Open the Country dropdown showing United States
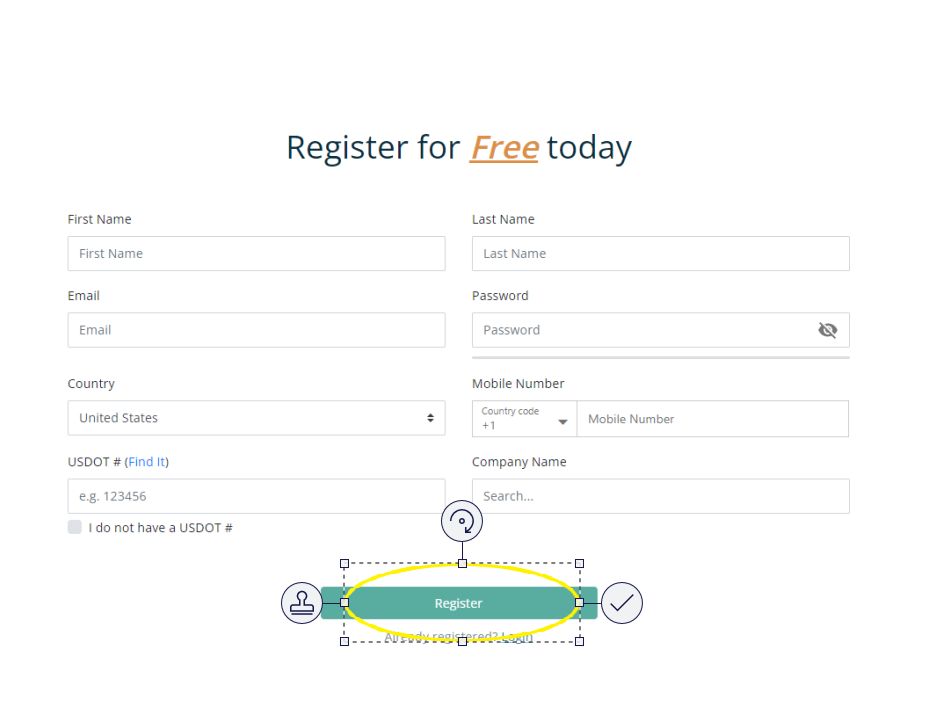937x702 pixels. (256, 418)
